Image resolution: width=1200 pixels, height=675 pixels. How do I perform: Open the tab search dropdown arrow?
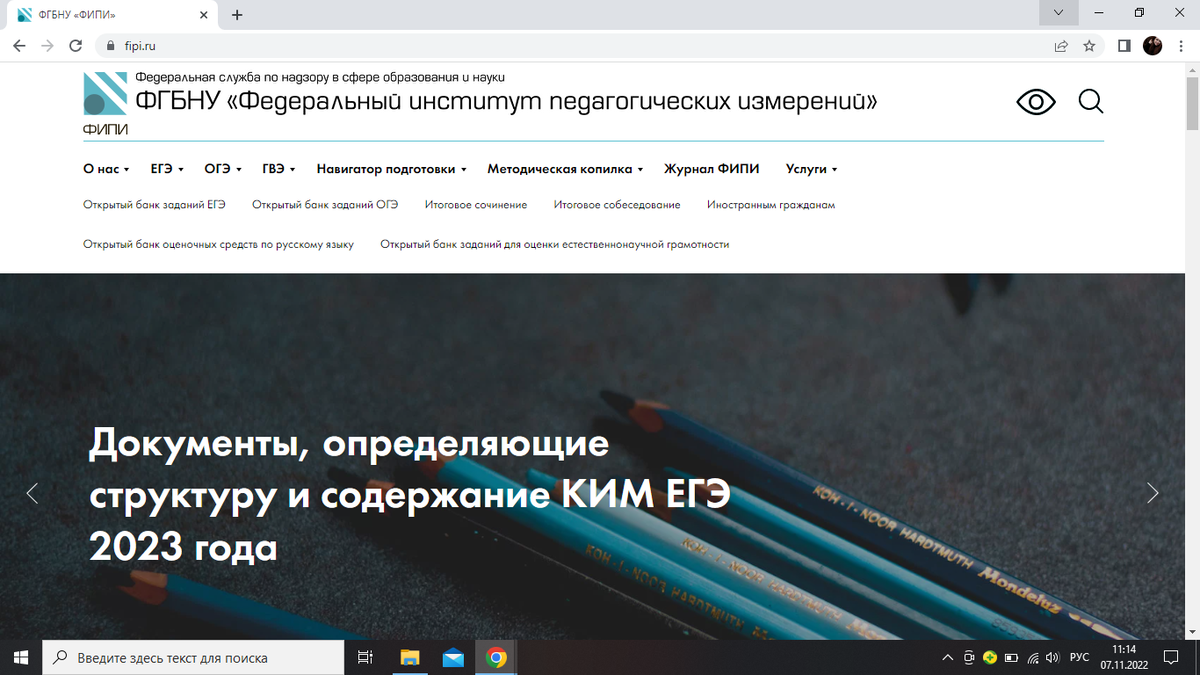click(x=1058, y=13)
